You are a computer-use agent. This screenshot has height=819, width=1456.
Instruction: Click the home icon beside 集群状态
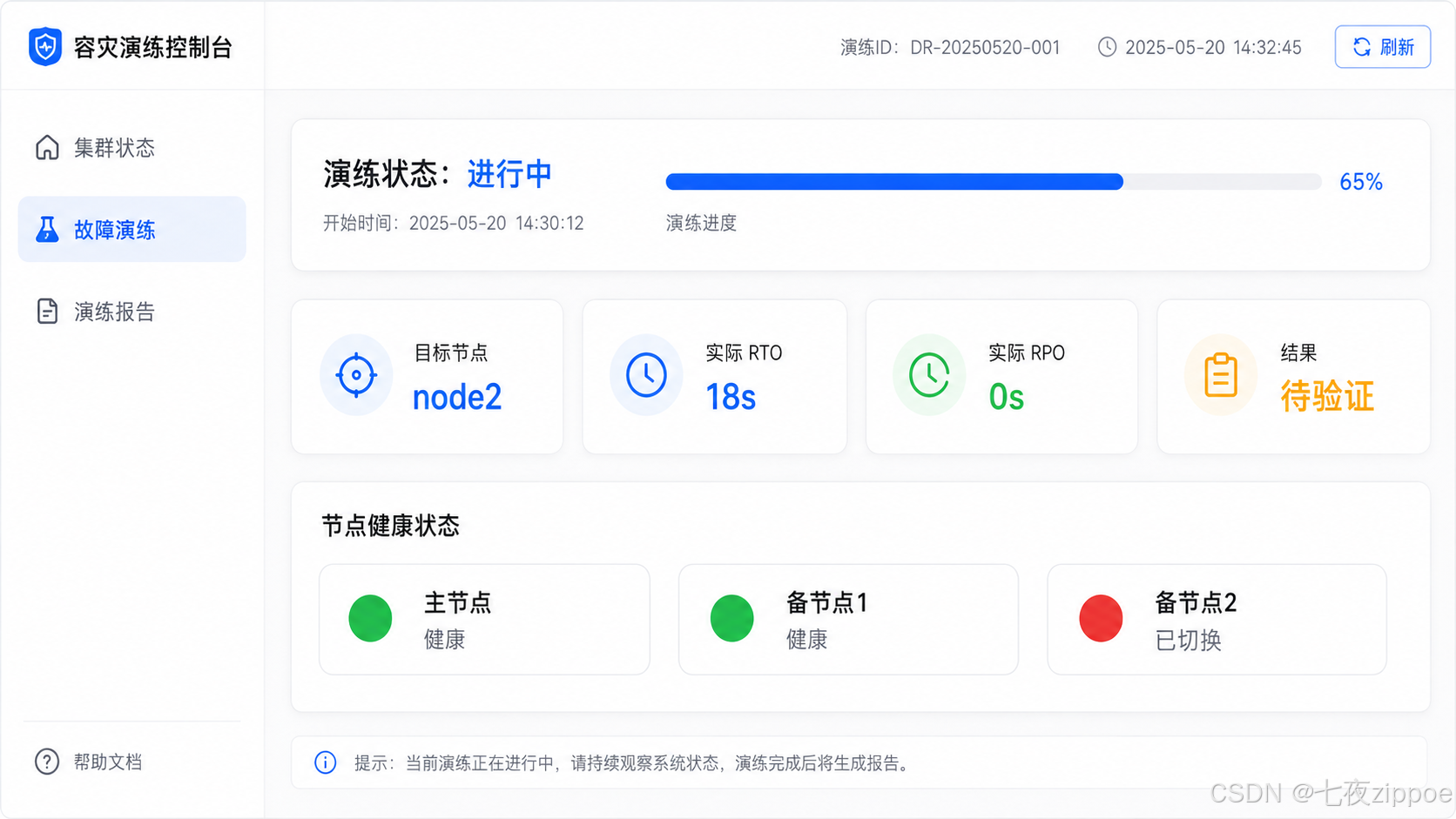pos(47,148)
